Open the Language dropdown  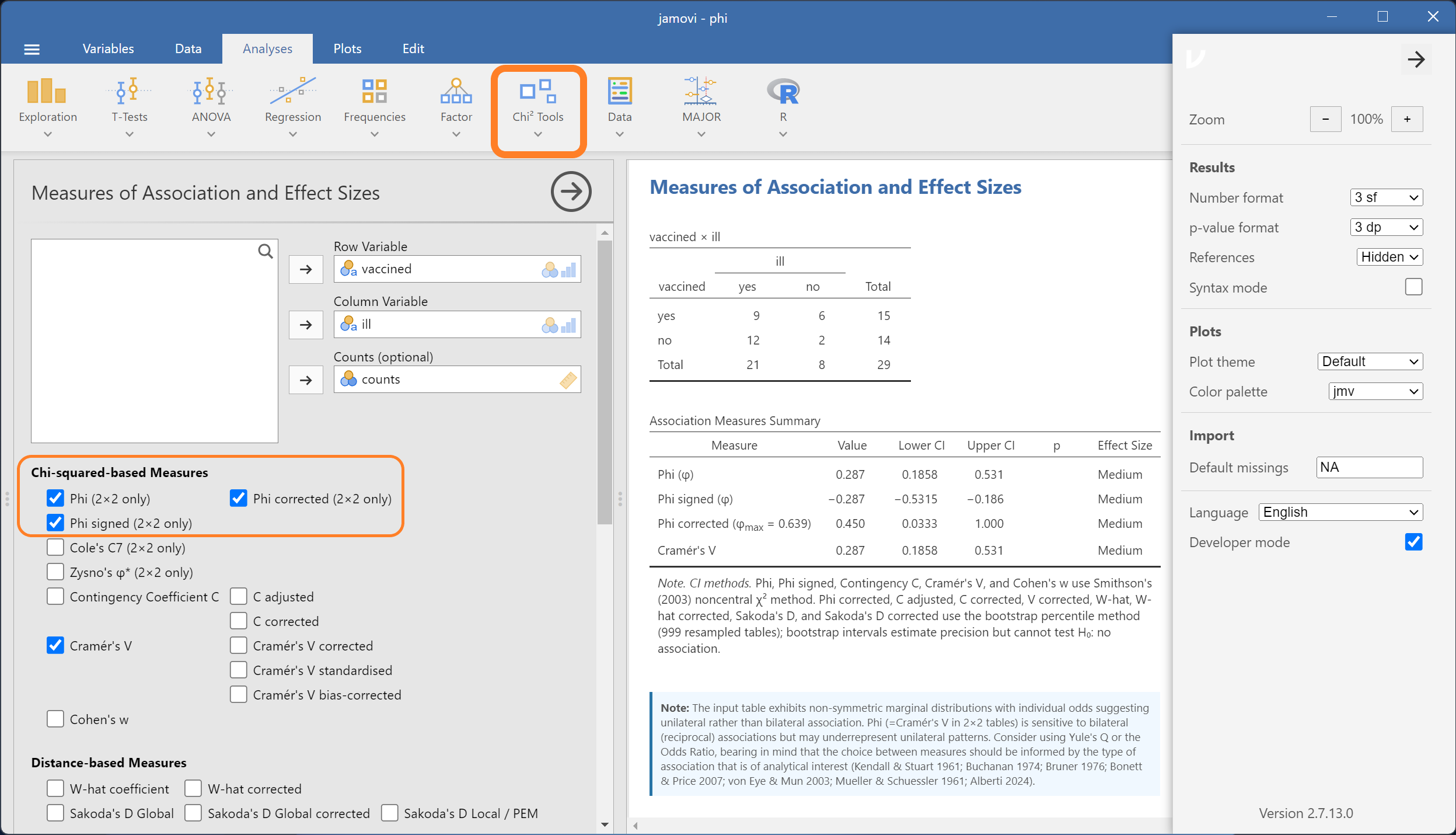[1340, 512]
